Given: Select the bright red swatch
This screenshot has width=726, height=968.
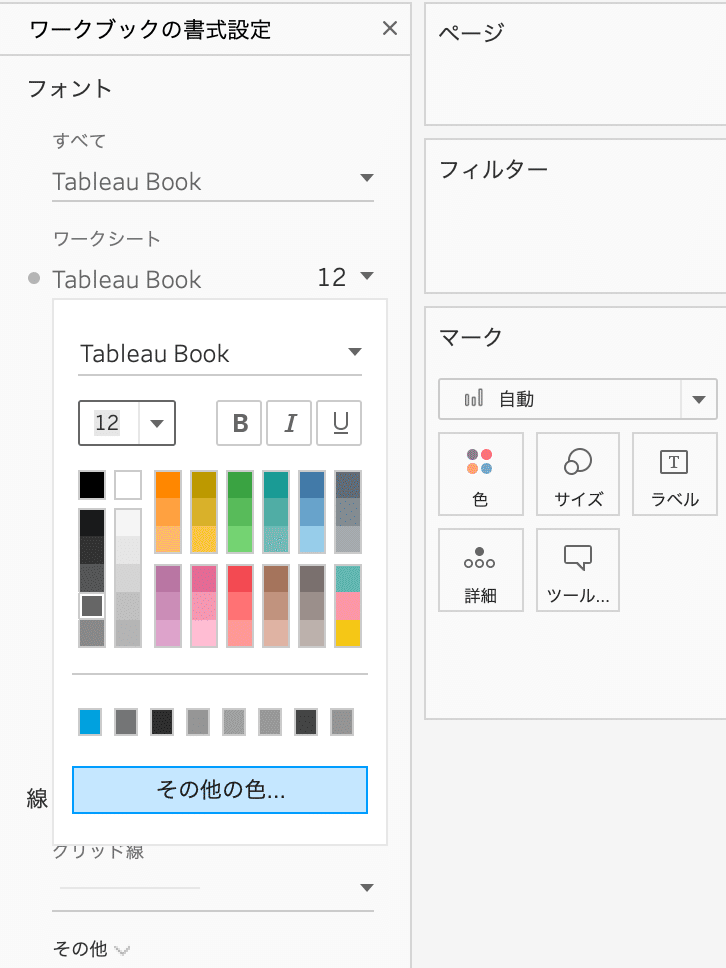Looking at the screenshot, I should tap(240, 579).
